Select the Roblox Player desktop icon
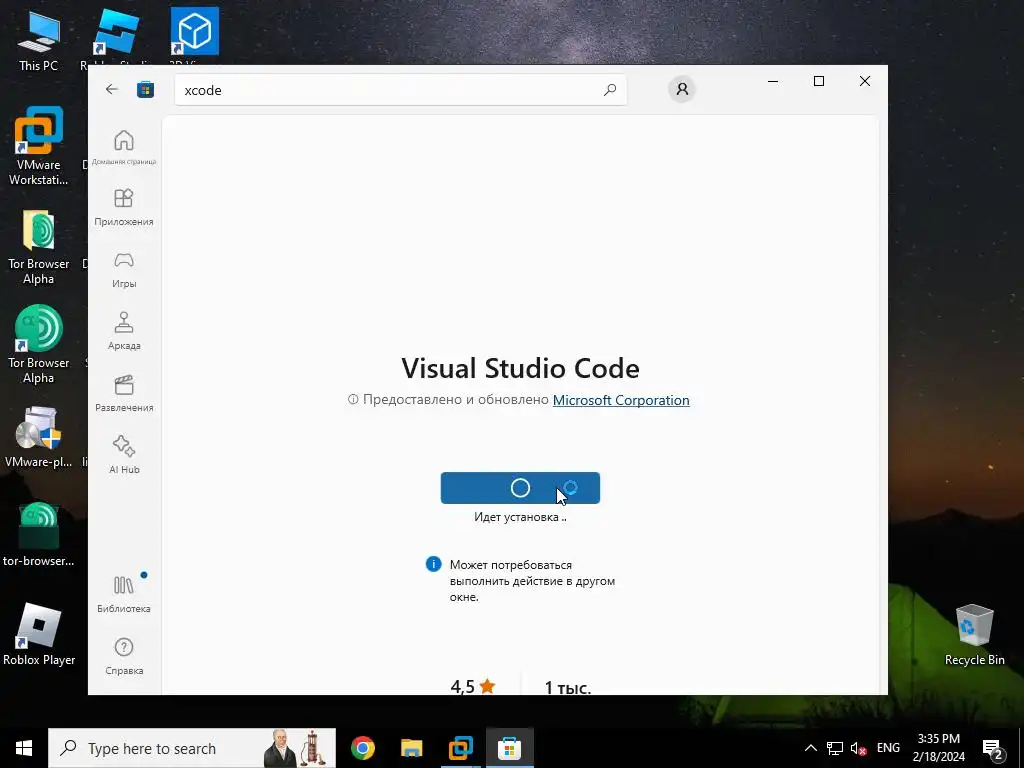Viewport: 1024px width, 768px height. 39,634
